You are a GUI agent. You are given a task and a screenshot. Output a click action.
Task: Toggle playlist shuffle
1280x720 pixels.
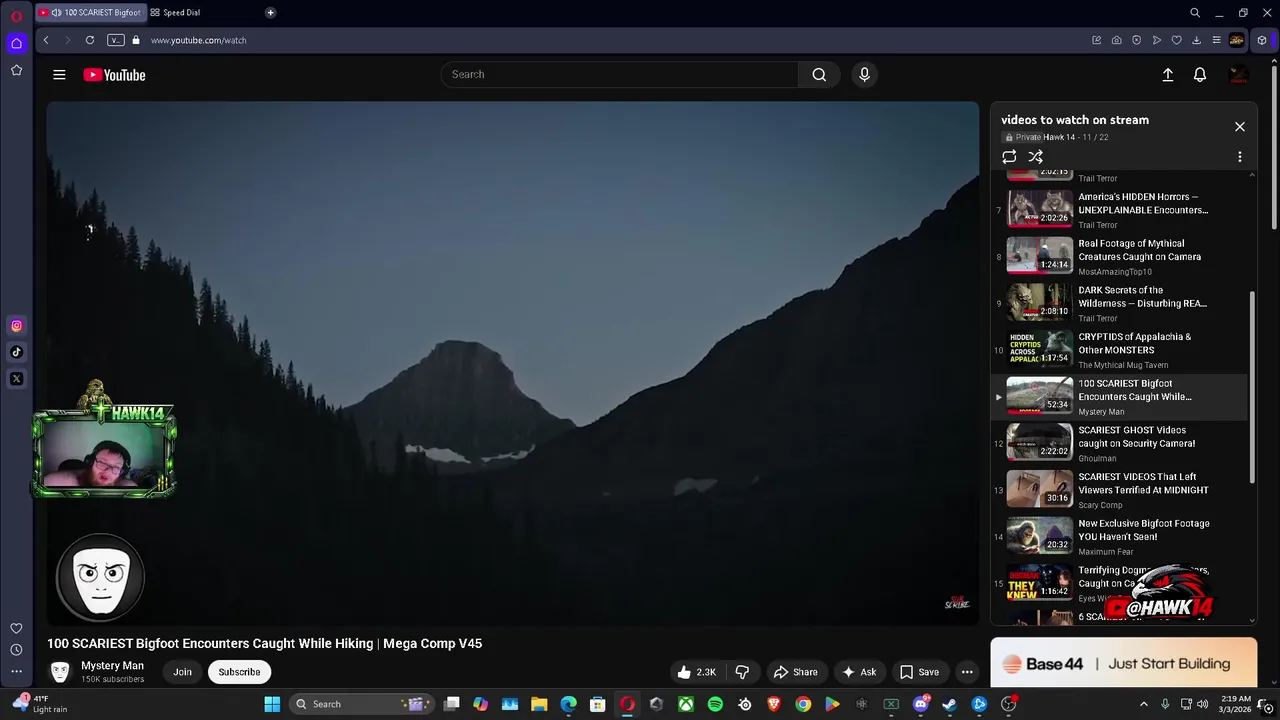tap(1036, 157)
